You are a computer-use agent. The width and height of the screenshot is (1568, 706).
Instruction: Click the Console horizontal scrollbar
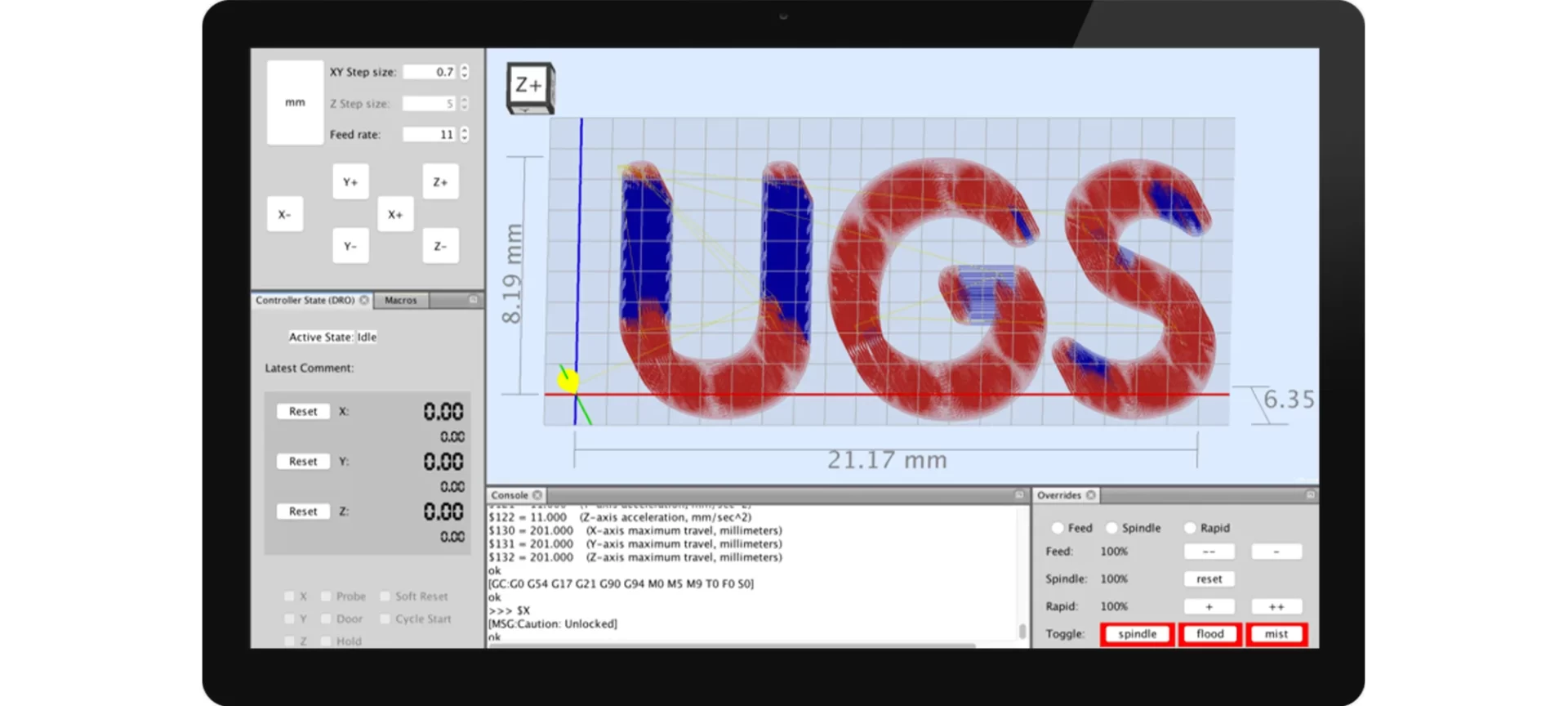point(732,646)
